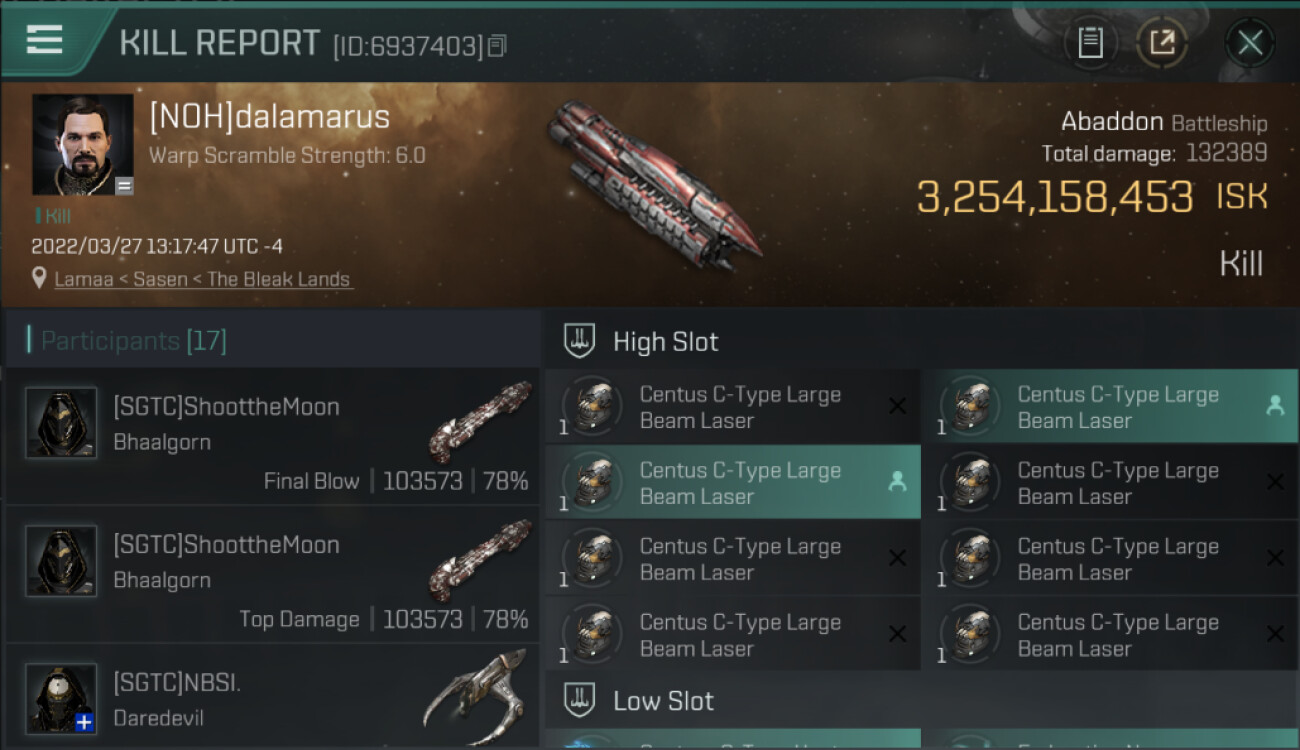Select ShoottheMoon Top Damage participant entry

pyautogui.click(x=272, y=574)
